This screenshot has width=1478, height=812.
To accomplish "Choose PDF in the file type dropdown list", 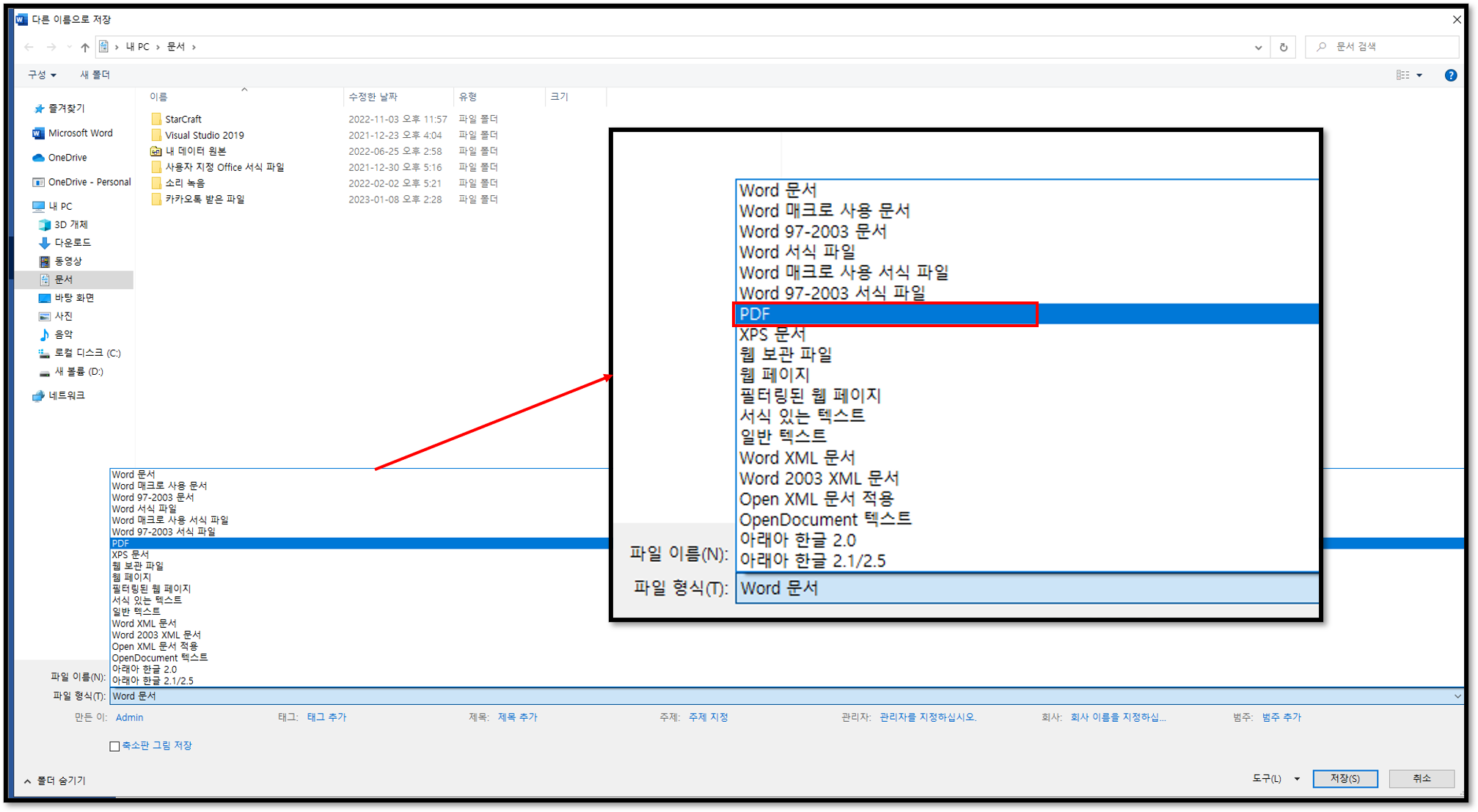I will pos(359,544).
